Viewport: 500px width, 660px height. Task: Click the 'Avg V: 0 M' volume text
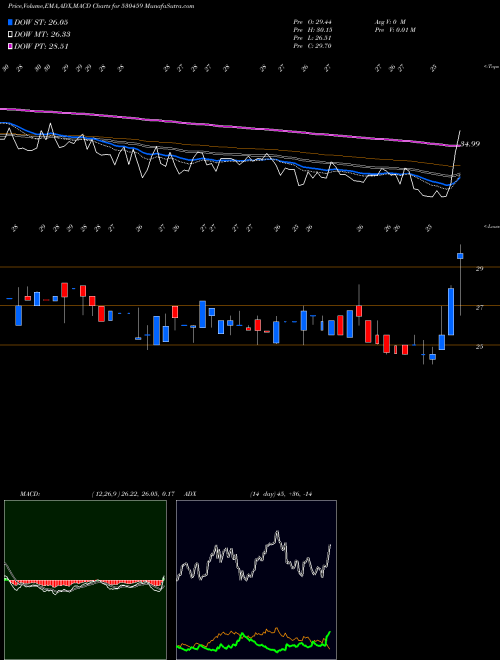389,22
